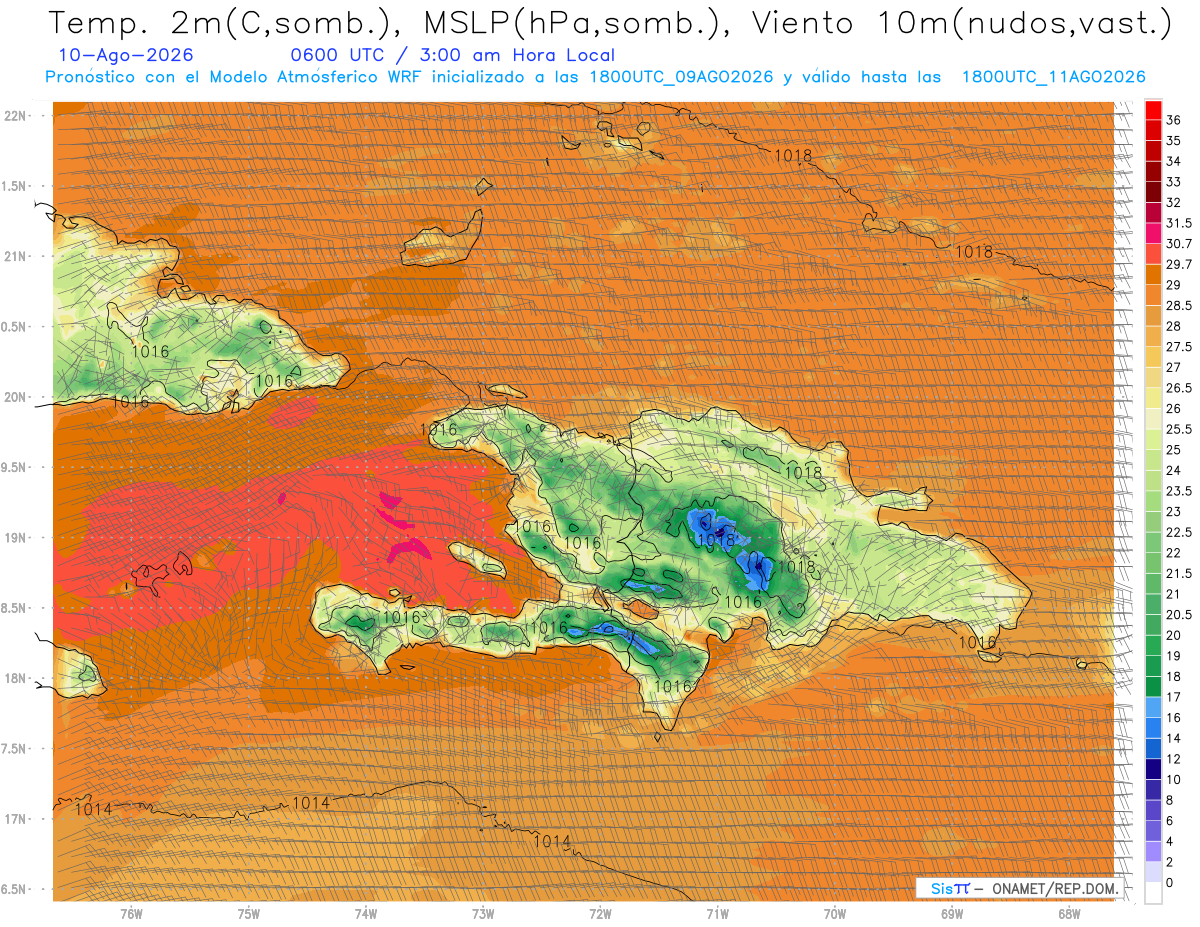Image resolution: width=1200 pixels, height=927 pixels.
Task: Select the '1800UTC_11AGO2026' valid-until time
Action: coord(1054,77)
